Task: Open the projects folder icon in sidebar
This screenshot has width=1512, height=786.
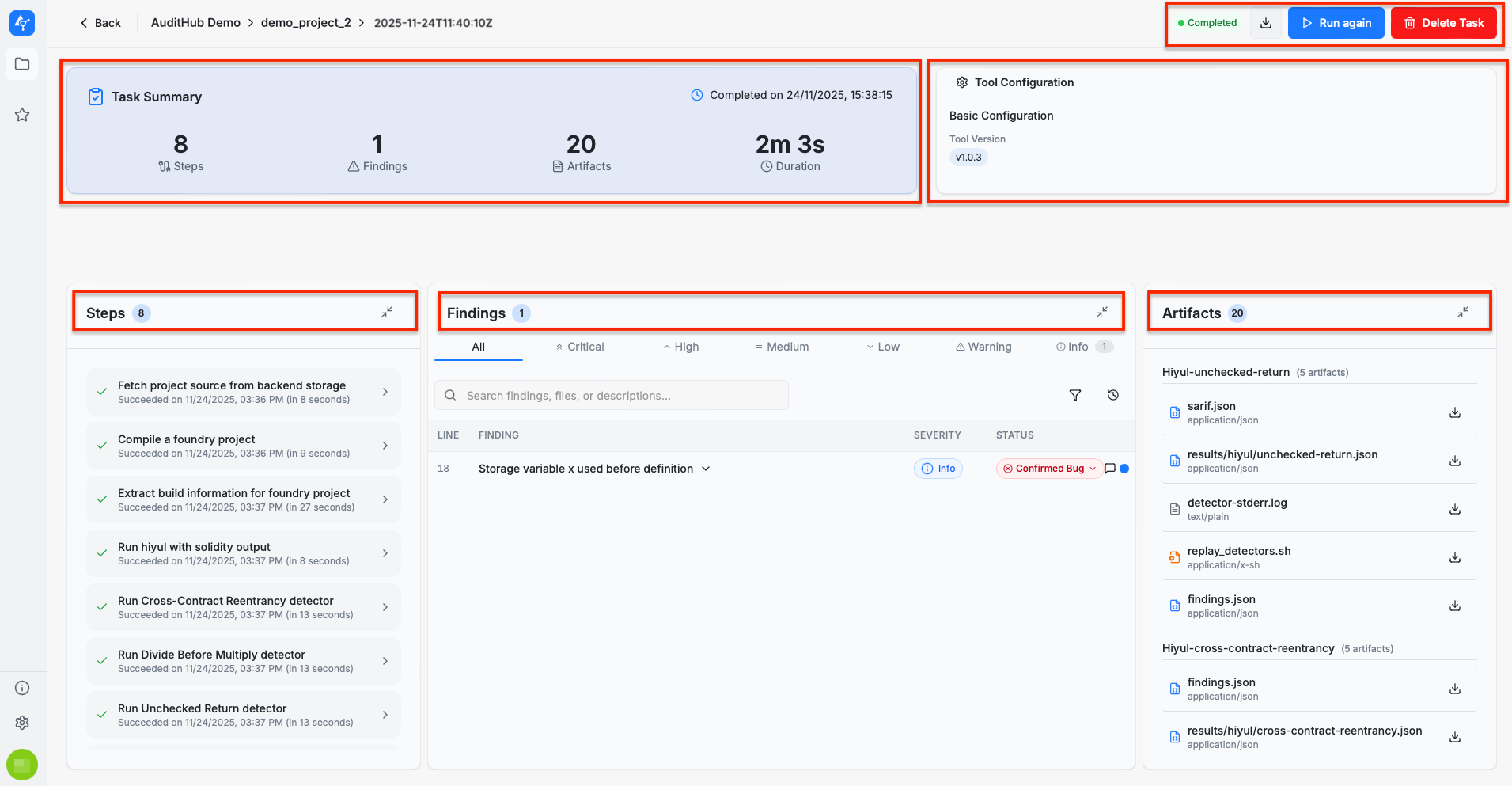Action: pos(22,64)
